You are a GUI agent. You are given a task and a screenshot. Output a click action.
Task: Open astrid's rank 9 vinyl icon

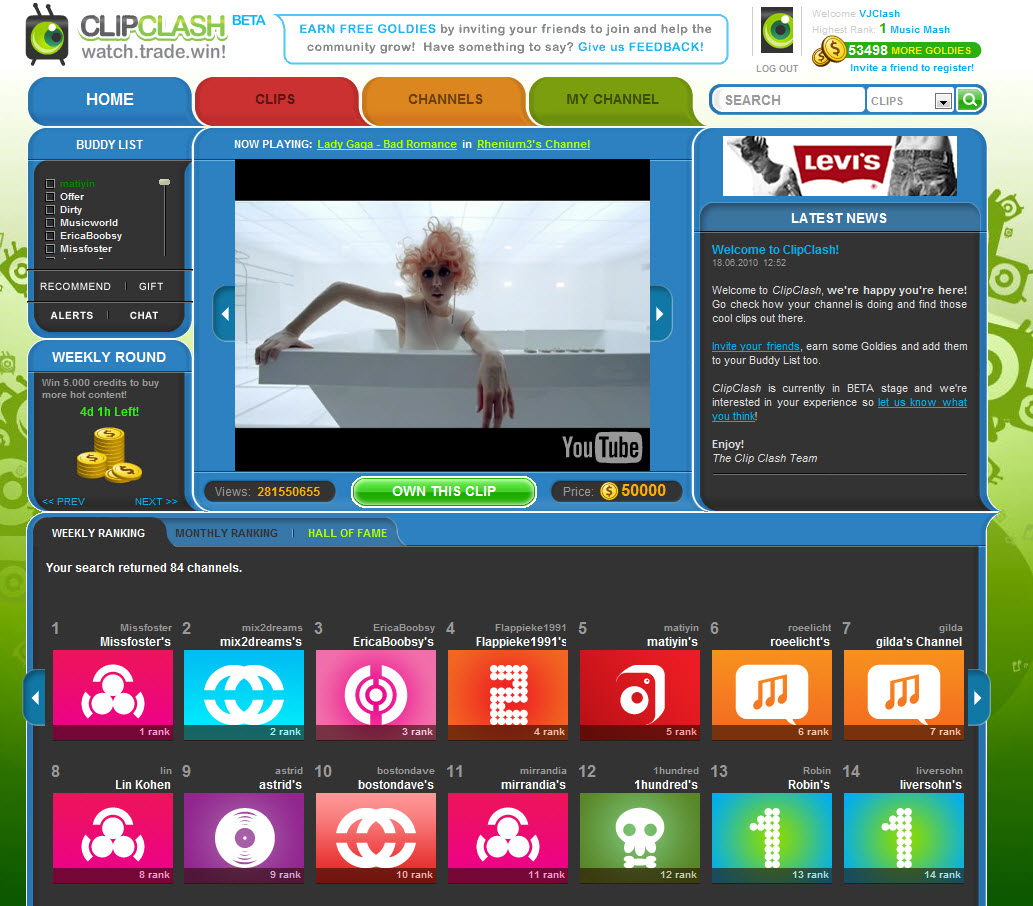point(244,837)
